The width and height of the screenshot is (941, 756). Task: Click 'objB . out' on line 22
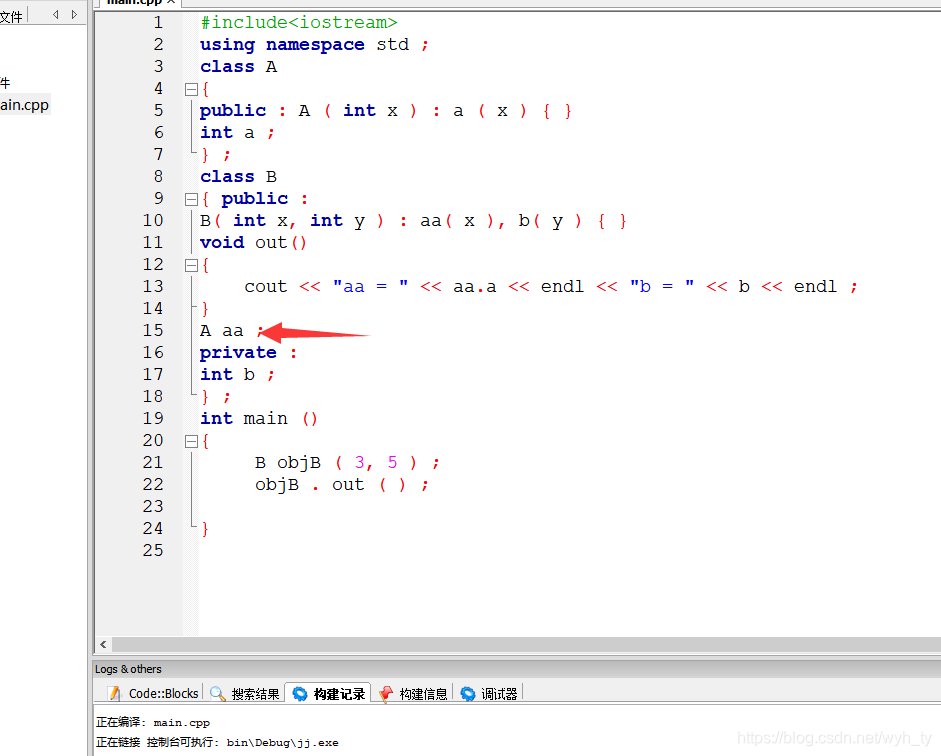coord(310,485)
